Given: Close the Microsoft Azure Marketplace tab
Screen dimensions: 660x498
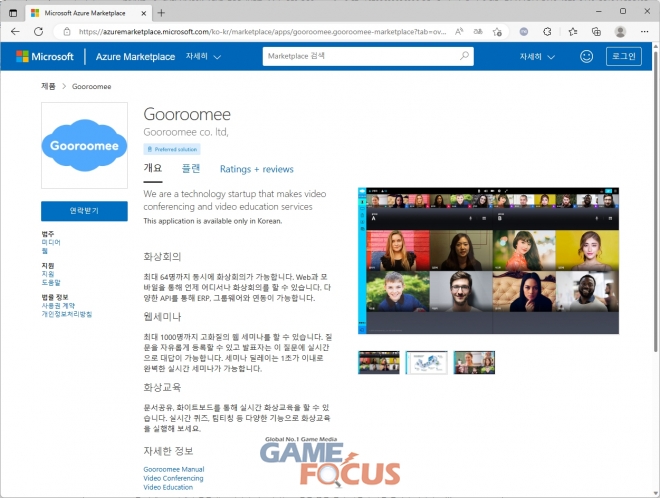Looking at the screenshot, I should 144,13.
